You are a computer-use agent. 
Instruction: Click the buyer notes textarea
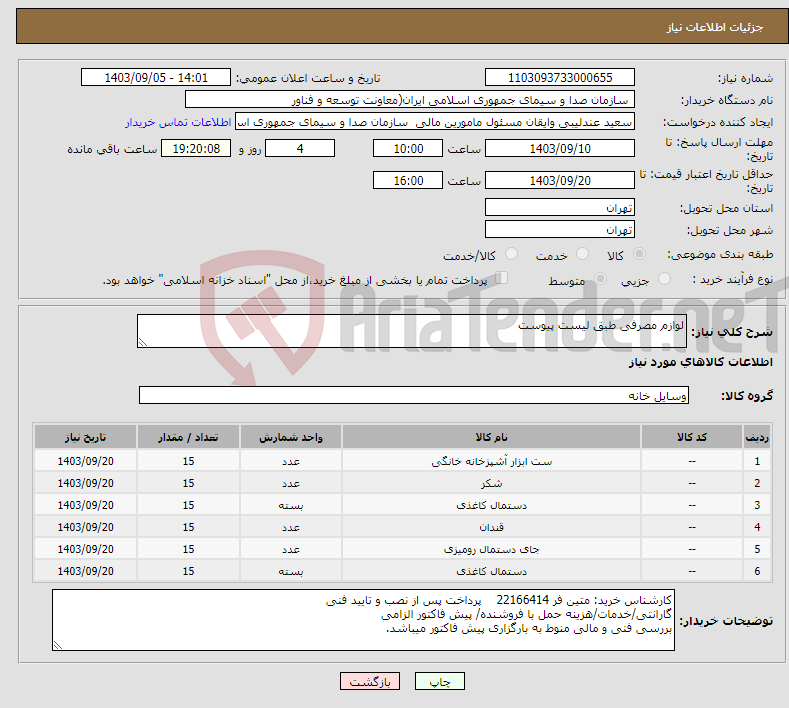point(363,620)
